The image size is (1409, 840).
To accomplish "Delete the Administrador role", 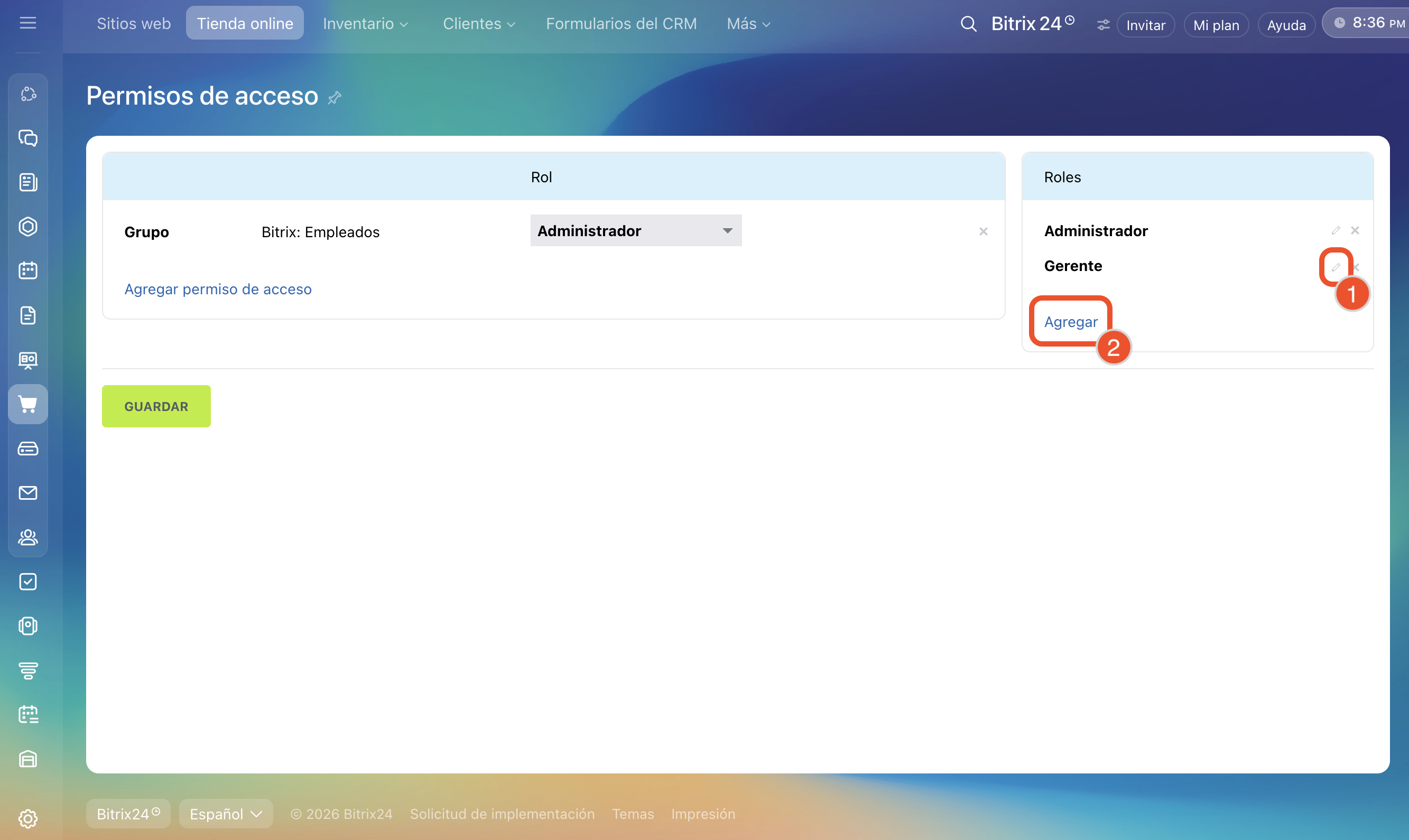I will tap(1355, 230).
